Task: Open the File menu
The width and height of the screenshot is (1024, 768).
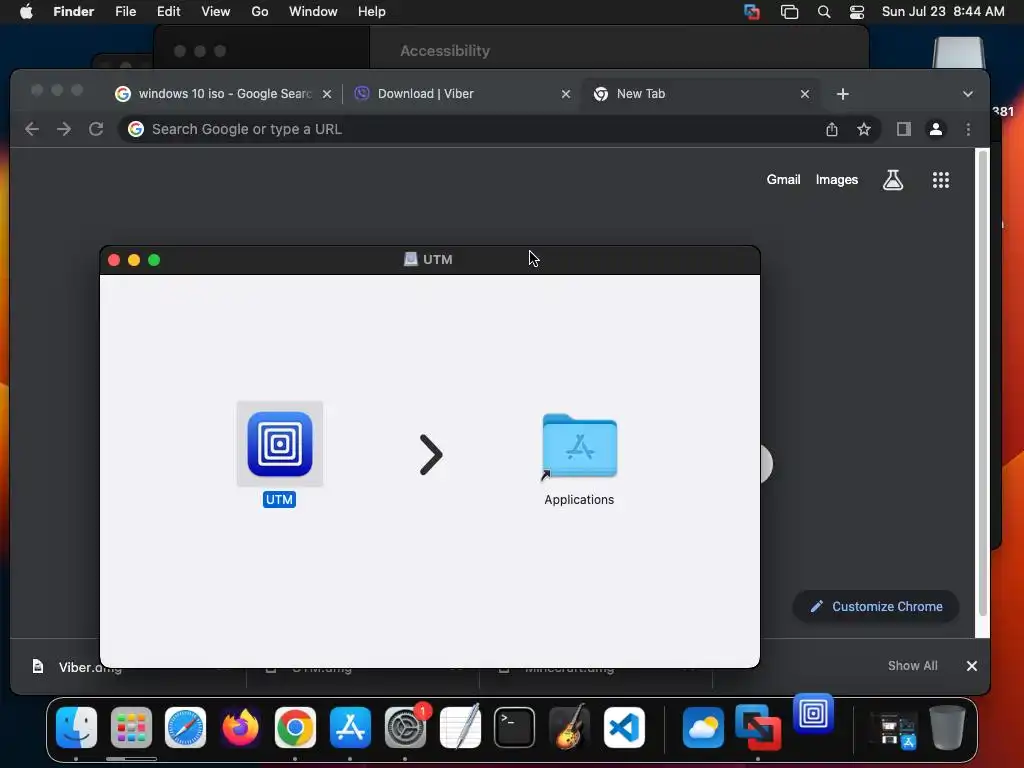Action: coord(125,12)
